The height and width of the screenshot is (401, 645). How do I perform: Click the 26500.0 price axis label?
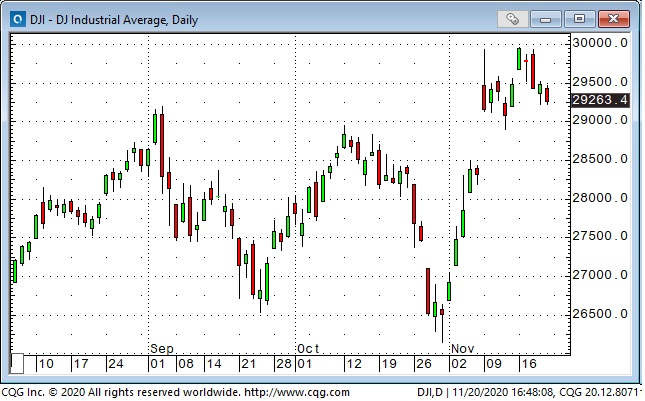[x=600, y=314]
